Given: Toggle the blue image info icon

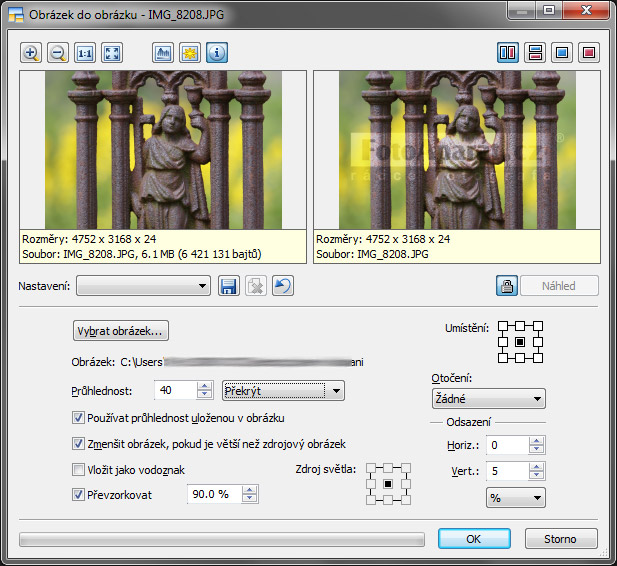Looking at the screenshot, I should 217,53.
